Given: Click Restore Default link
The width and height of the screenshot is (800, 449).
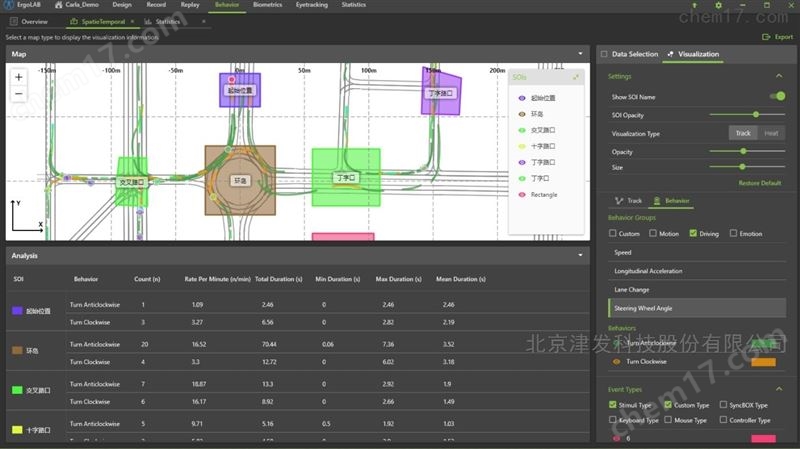Looking at the screenshot, I should click(760, 183).
